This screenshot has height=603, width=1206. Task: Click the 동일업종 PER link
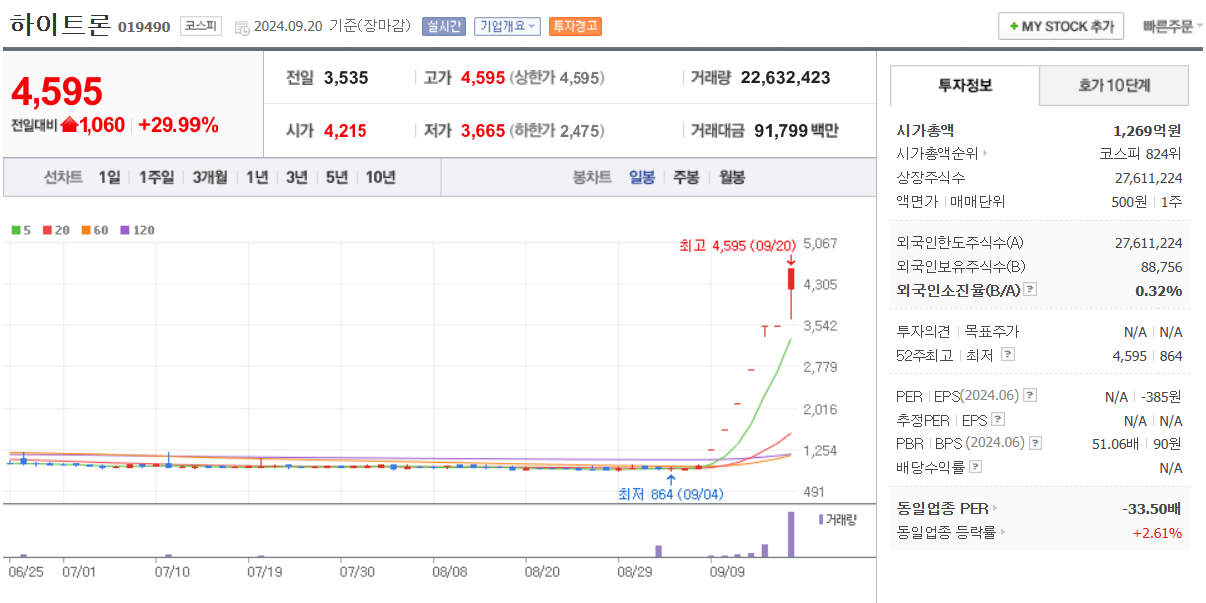[x=946, y=508]
